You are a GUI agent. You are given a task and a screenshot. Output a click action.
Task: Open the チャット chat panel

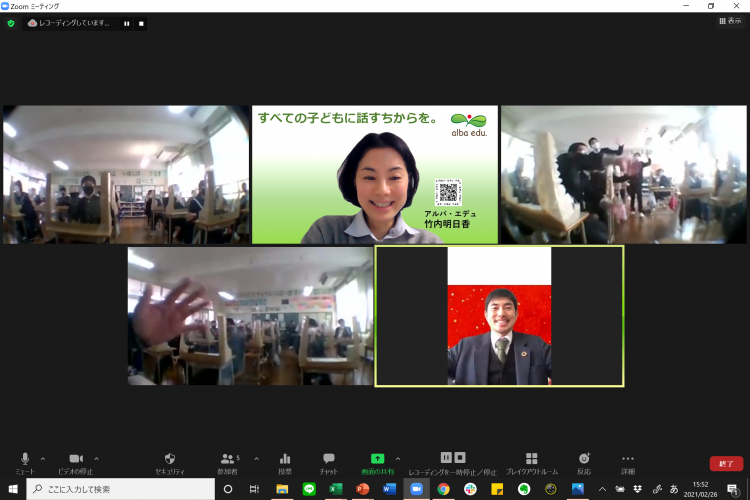point(329,464)
